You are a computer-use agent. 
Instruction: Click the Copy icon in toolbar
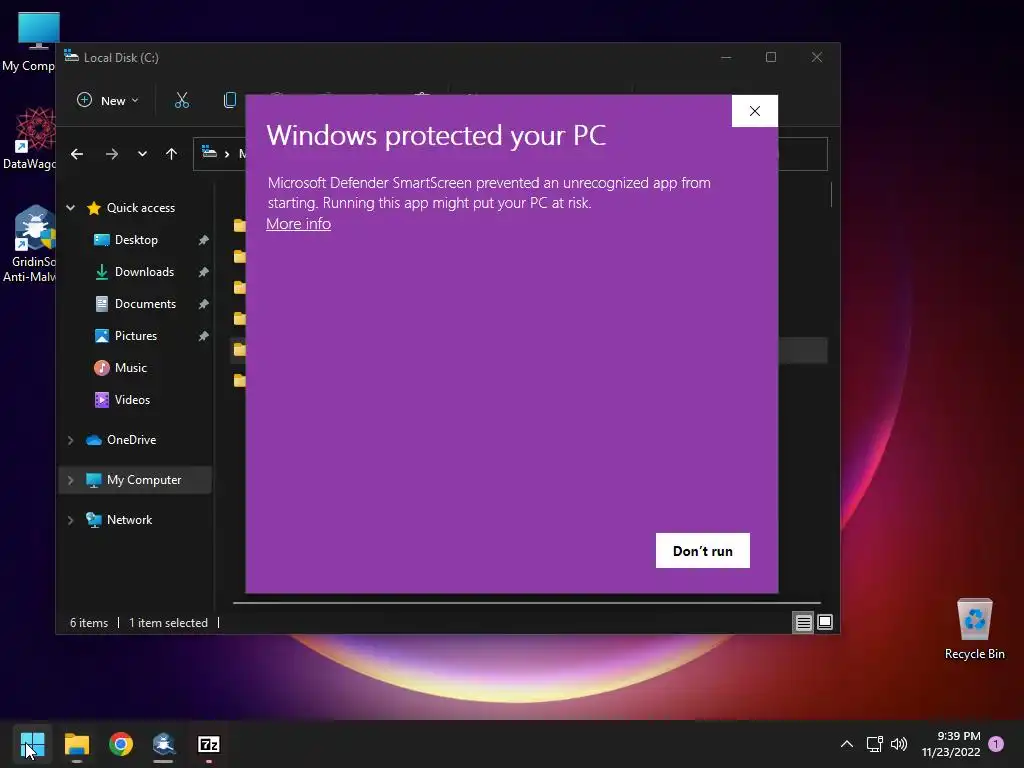click(x=229, y=101)
